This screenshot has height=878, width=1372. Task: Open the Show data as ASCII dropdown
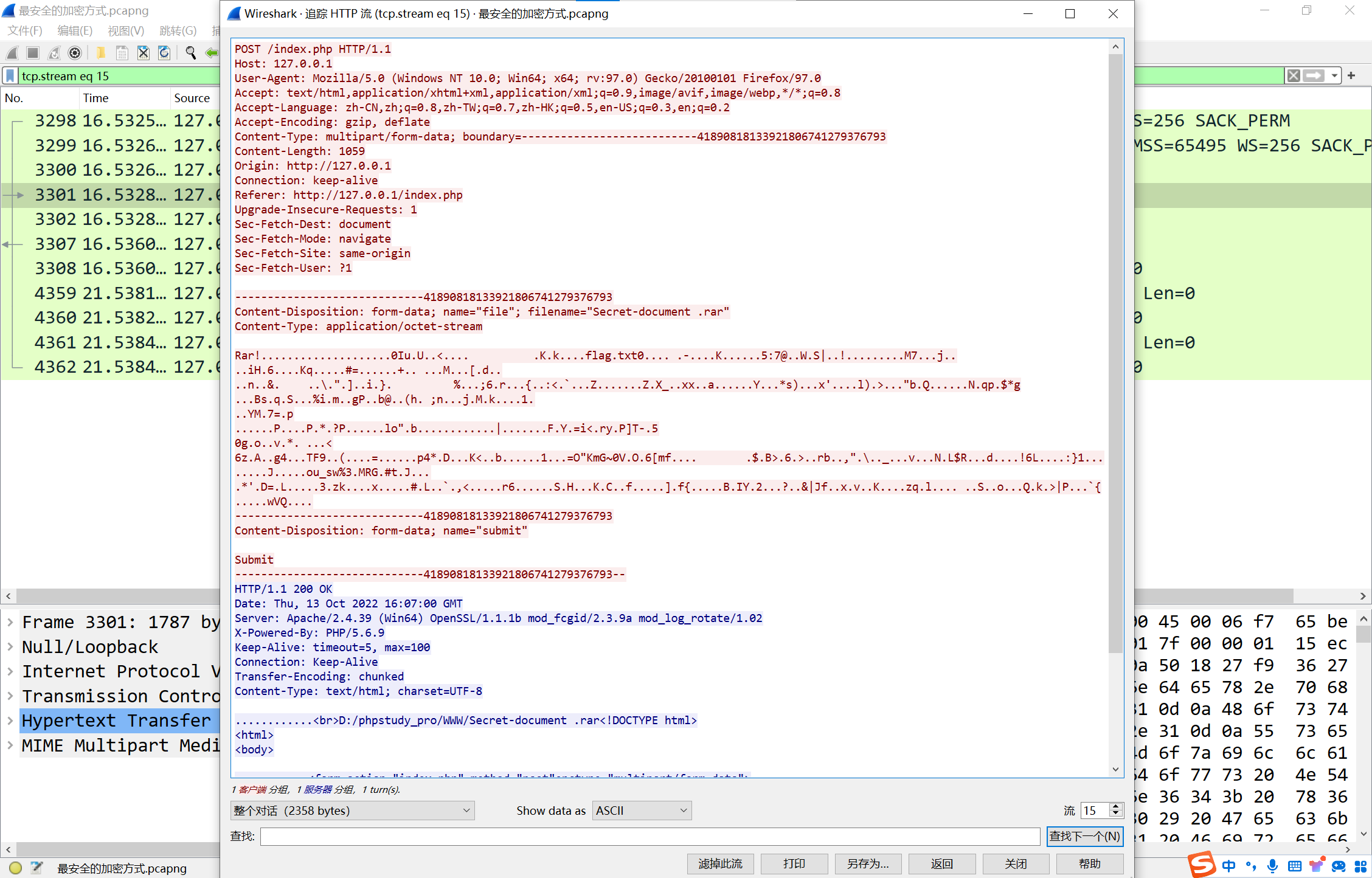[x=642, y=811]
